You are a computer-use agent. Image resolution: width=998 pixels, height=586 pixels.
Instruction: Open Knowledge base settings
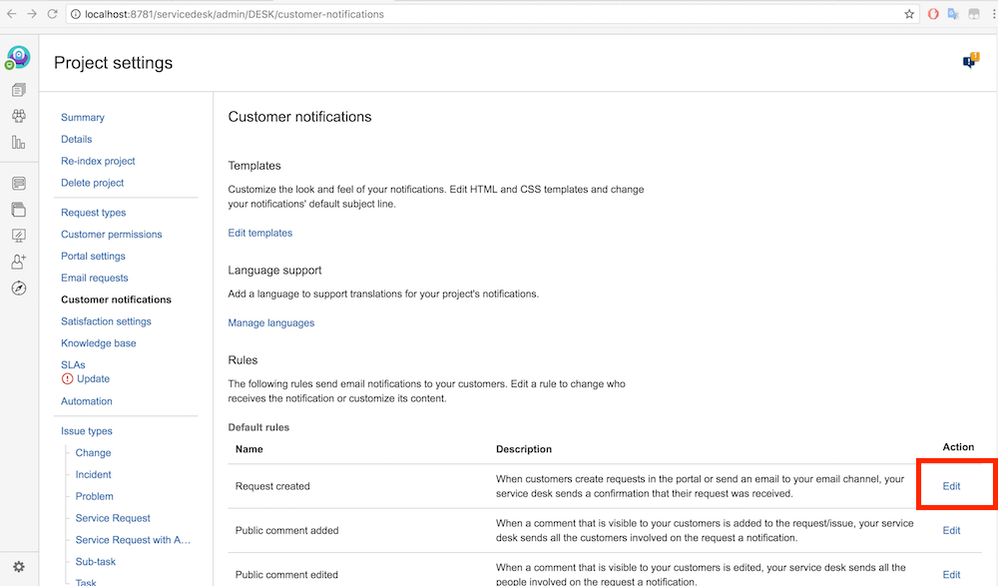[x=99, y=343]
